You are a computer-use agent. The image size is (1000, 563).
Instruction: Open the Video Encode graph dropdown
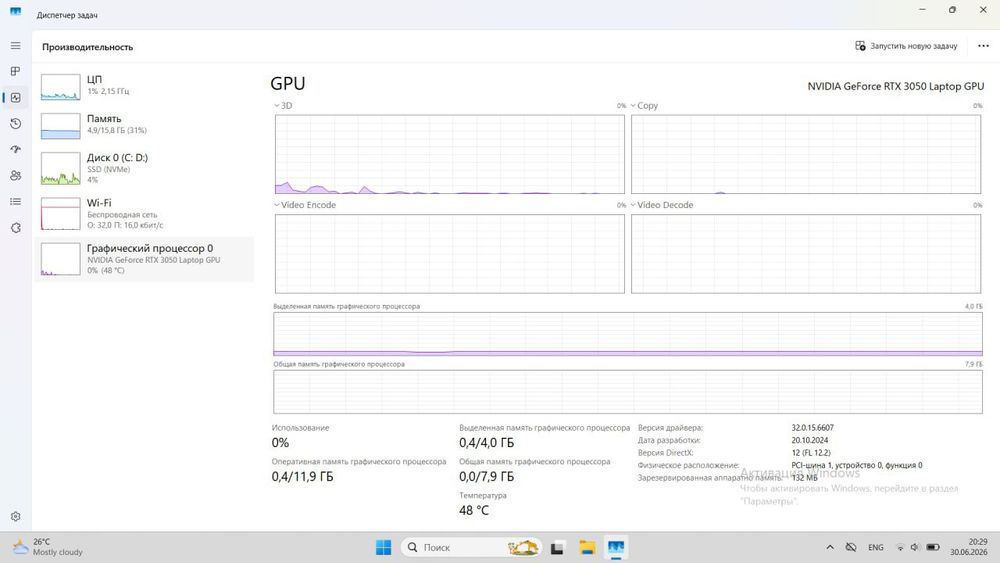[305, 205]
